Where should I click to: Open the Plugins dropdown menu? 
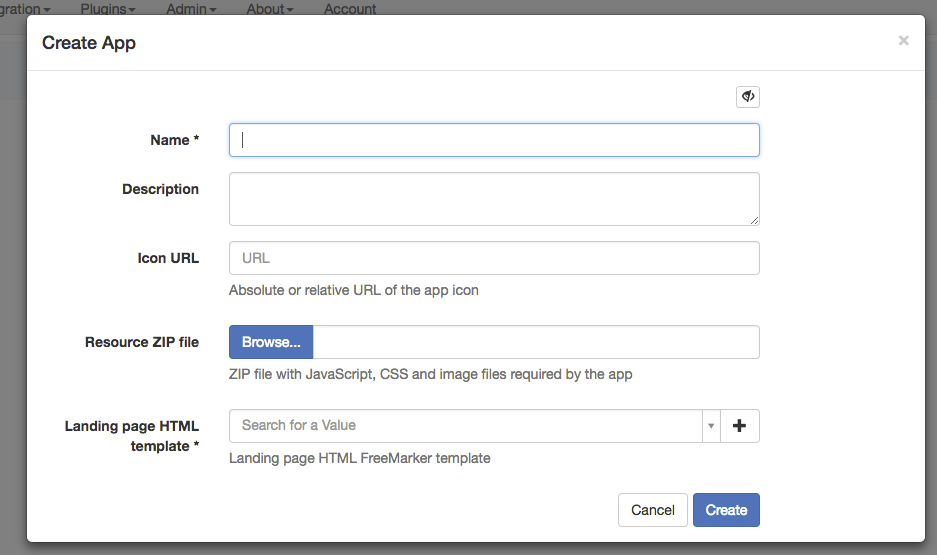107,9
